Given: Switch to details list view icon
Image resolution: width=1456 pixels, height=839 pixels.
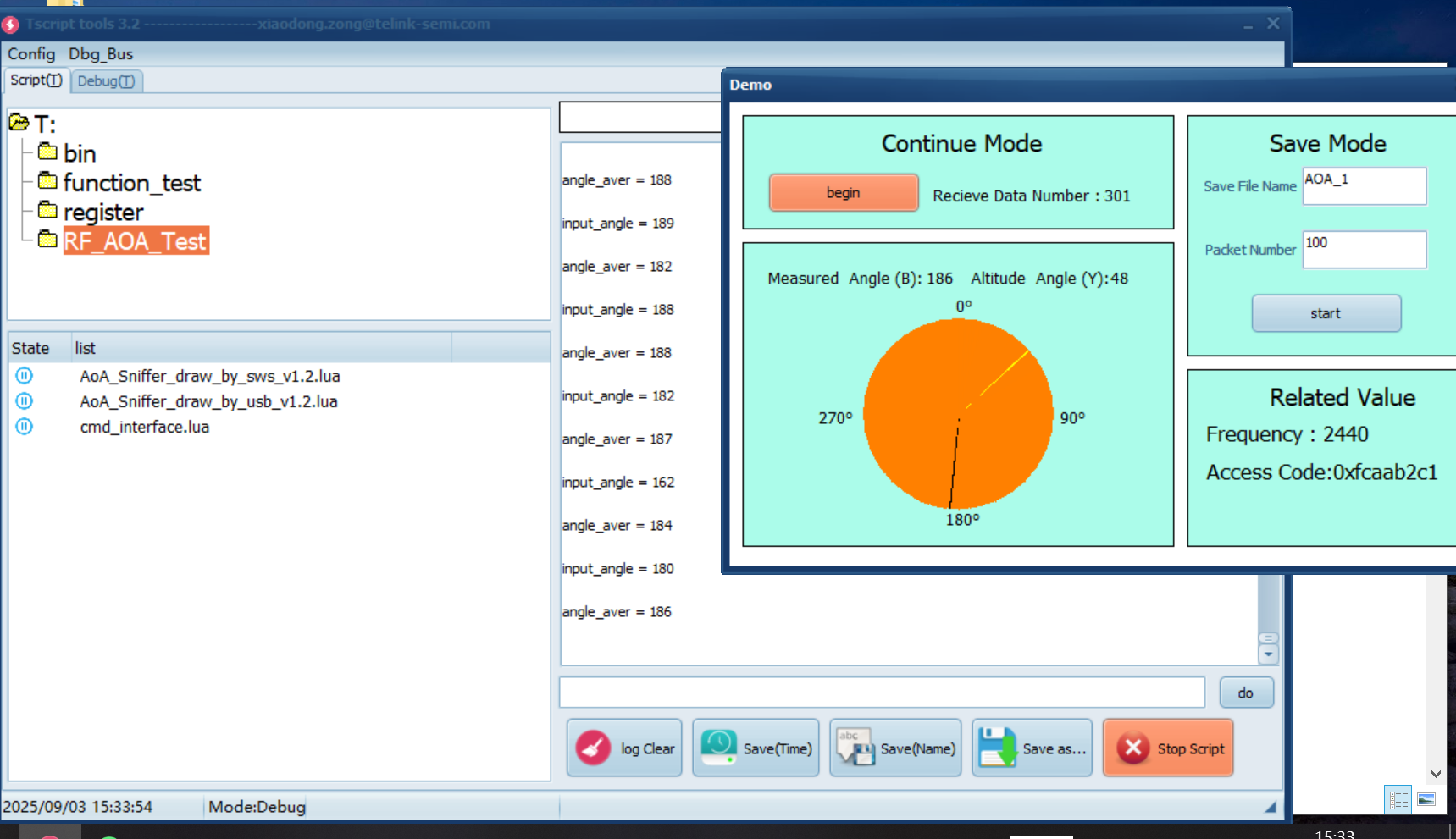Looking at the screenshot, I should 1398,799.
